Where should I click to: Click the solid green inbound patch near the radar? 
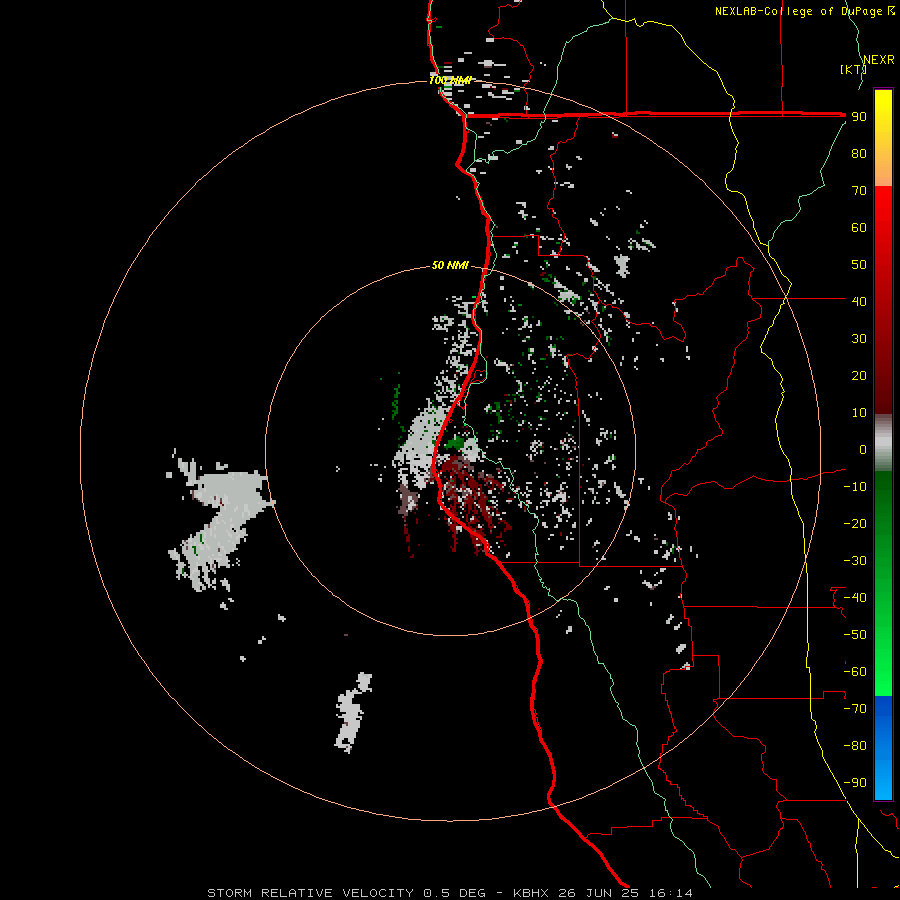point(456,443)
